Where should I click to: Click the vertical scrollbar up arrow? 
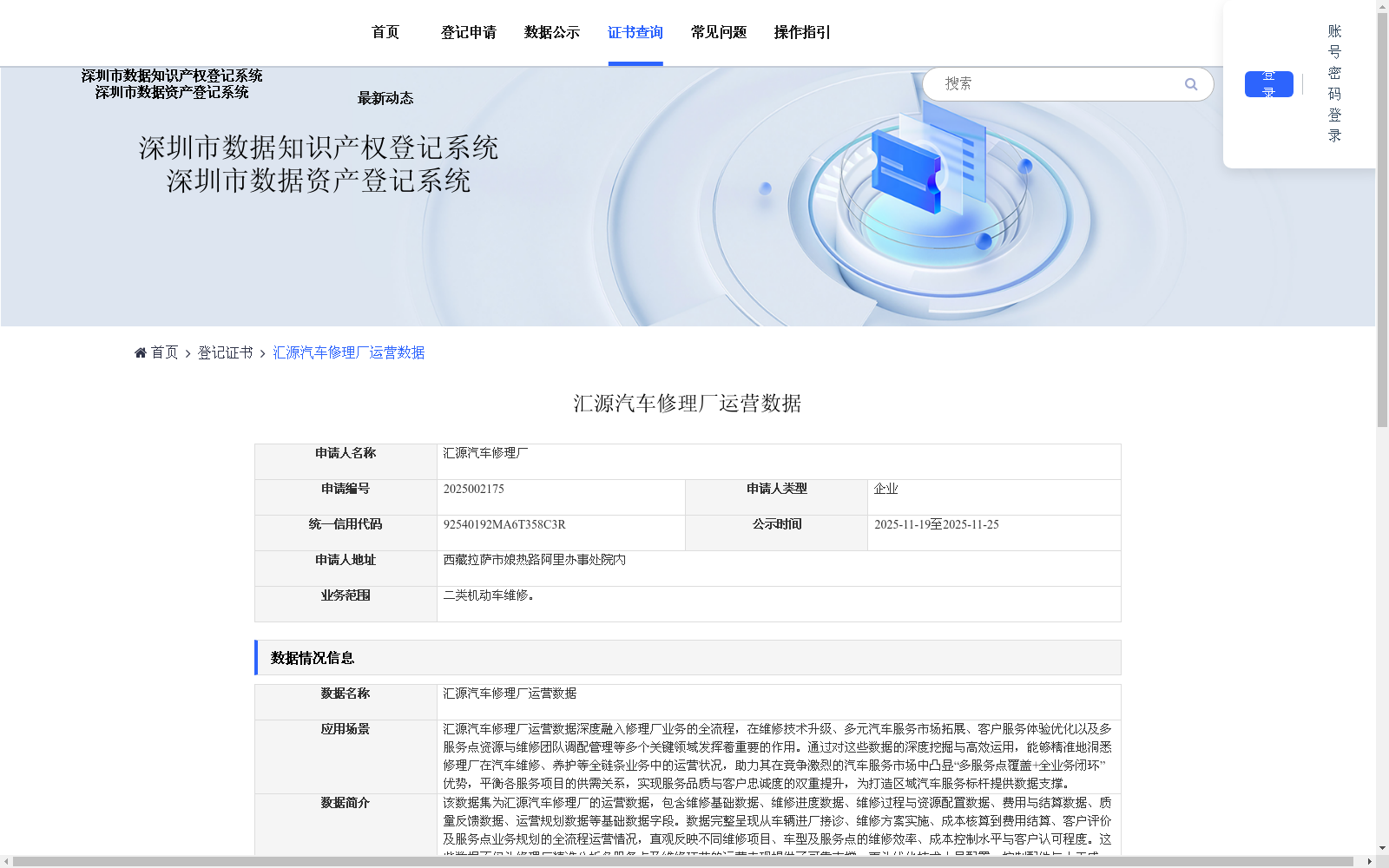pyautogui.click(x=1382, y=5)
